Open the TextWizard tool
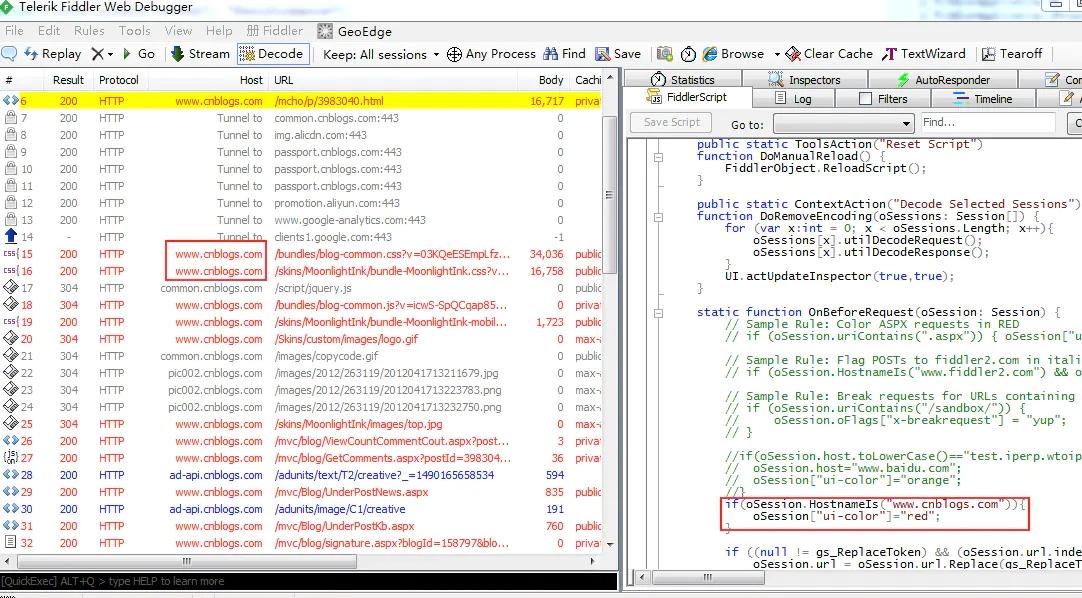 click(x=923, y=54)
